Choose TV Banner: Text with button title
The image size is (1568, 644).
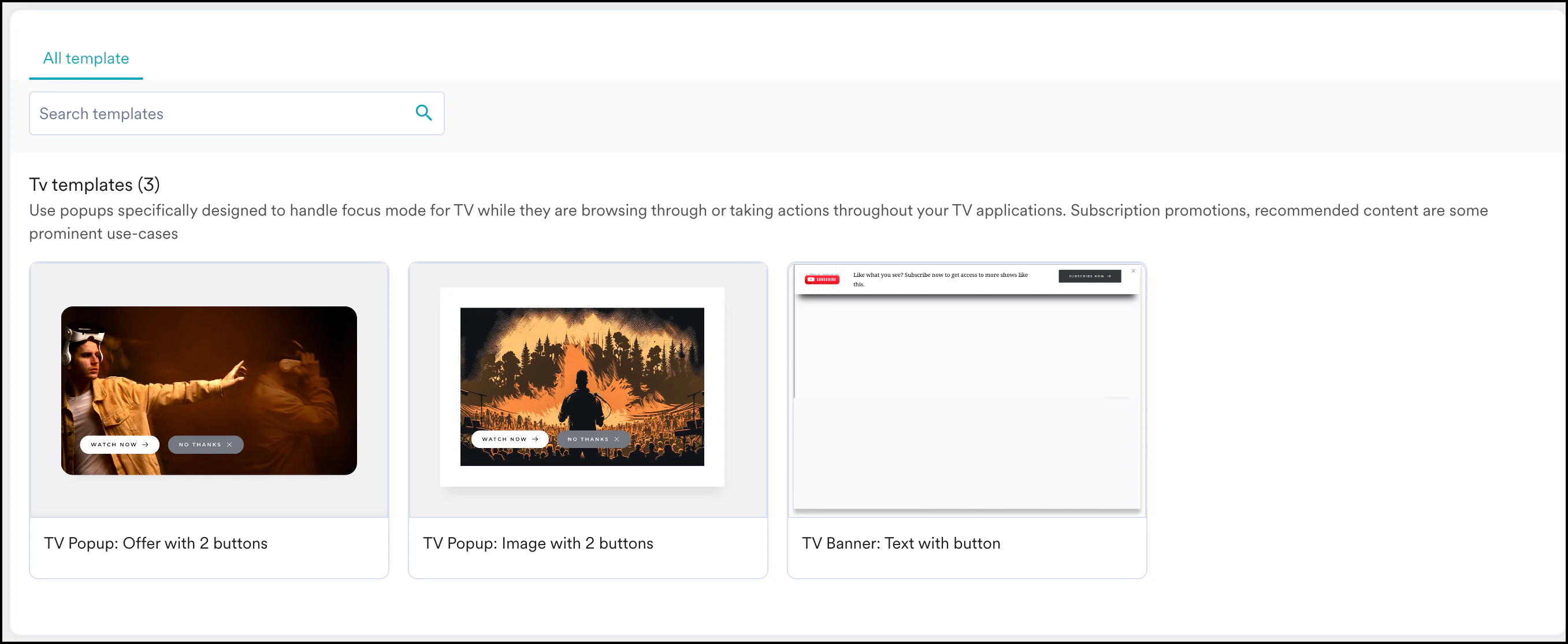[901, 543]
